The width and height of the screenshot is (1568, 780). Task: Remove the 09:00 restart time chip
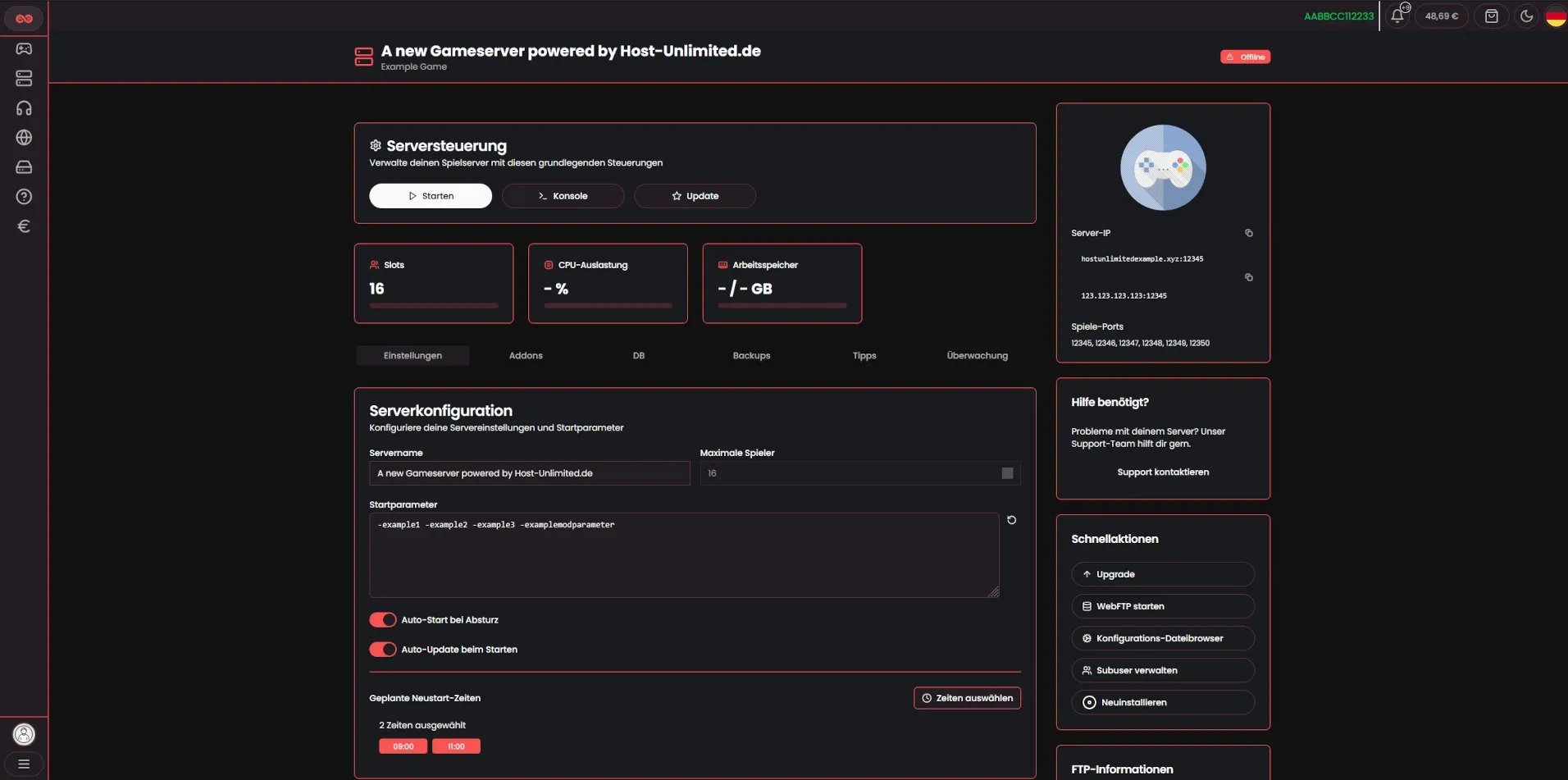click(403, 746)
